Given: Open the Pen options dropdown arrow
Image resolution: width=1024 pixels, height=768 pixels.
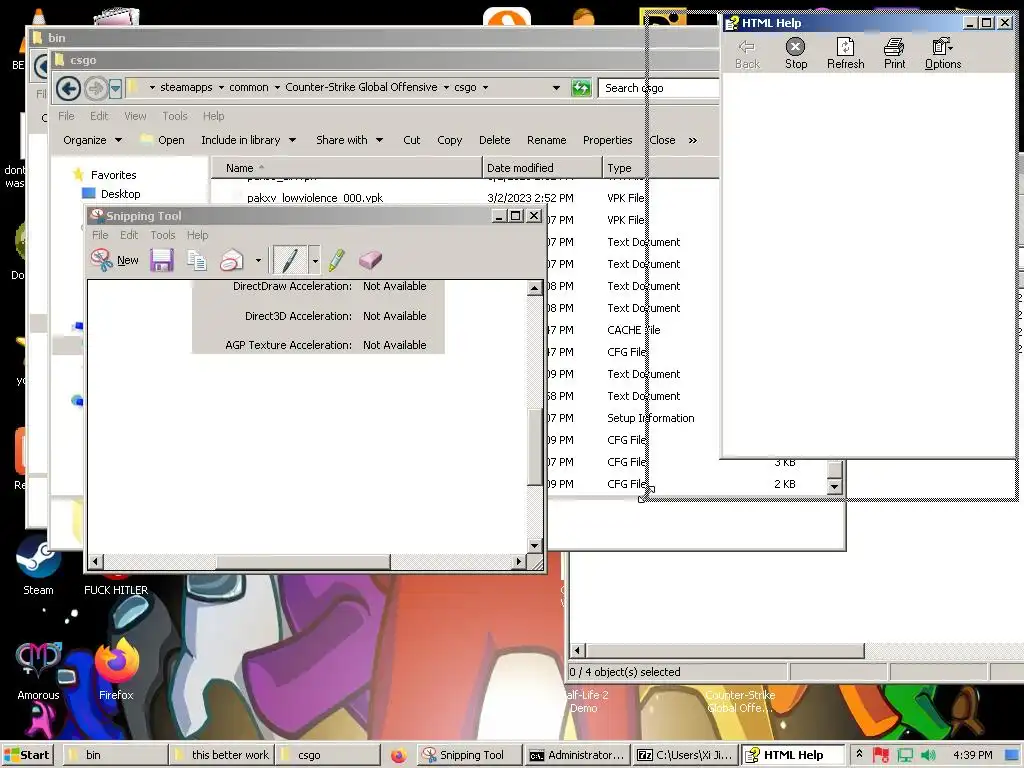Looking at the screenshot, I should (x=315, y=261).
